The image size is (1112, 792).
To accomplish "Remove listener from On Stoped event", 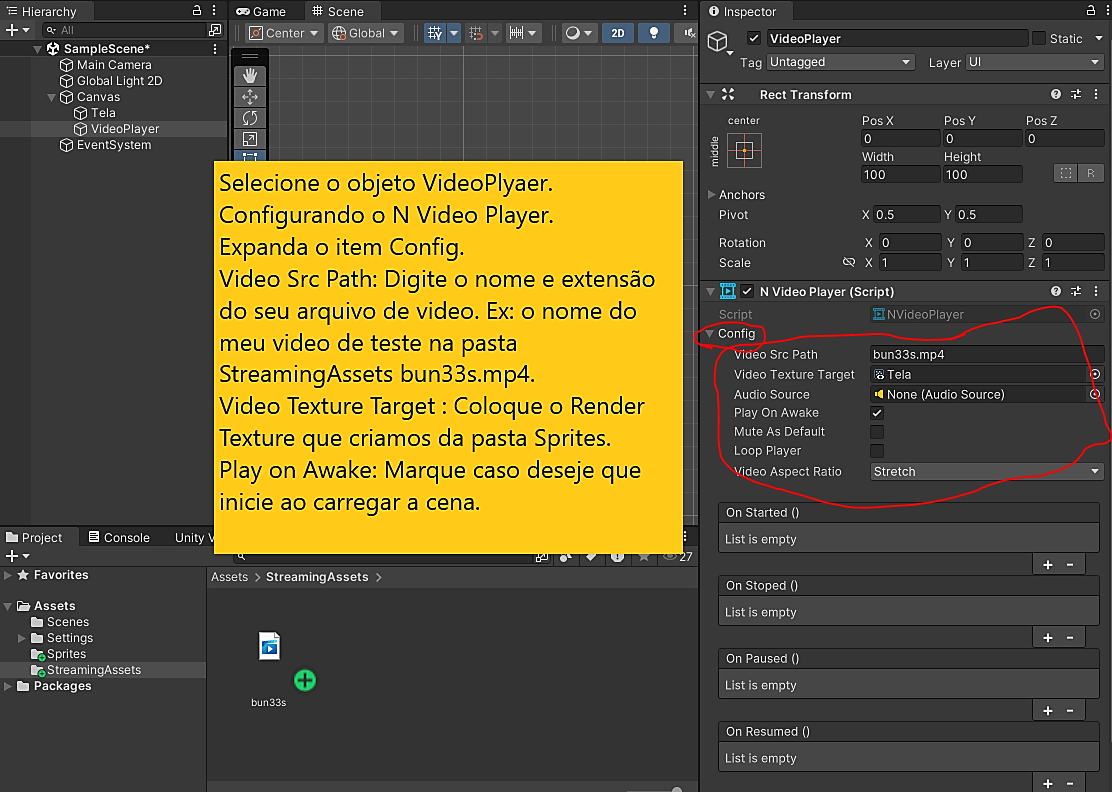I will click(x=1070, y=638).
